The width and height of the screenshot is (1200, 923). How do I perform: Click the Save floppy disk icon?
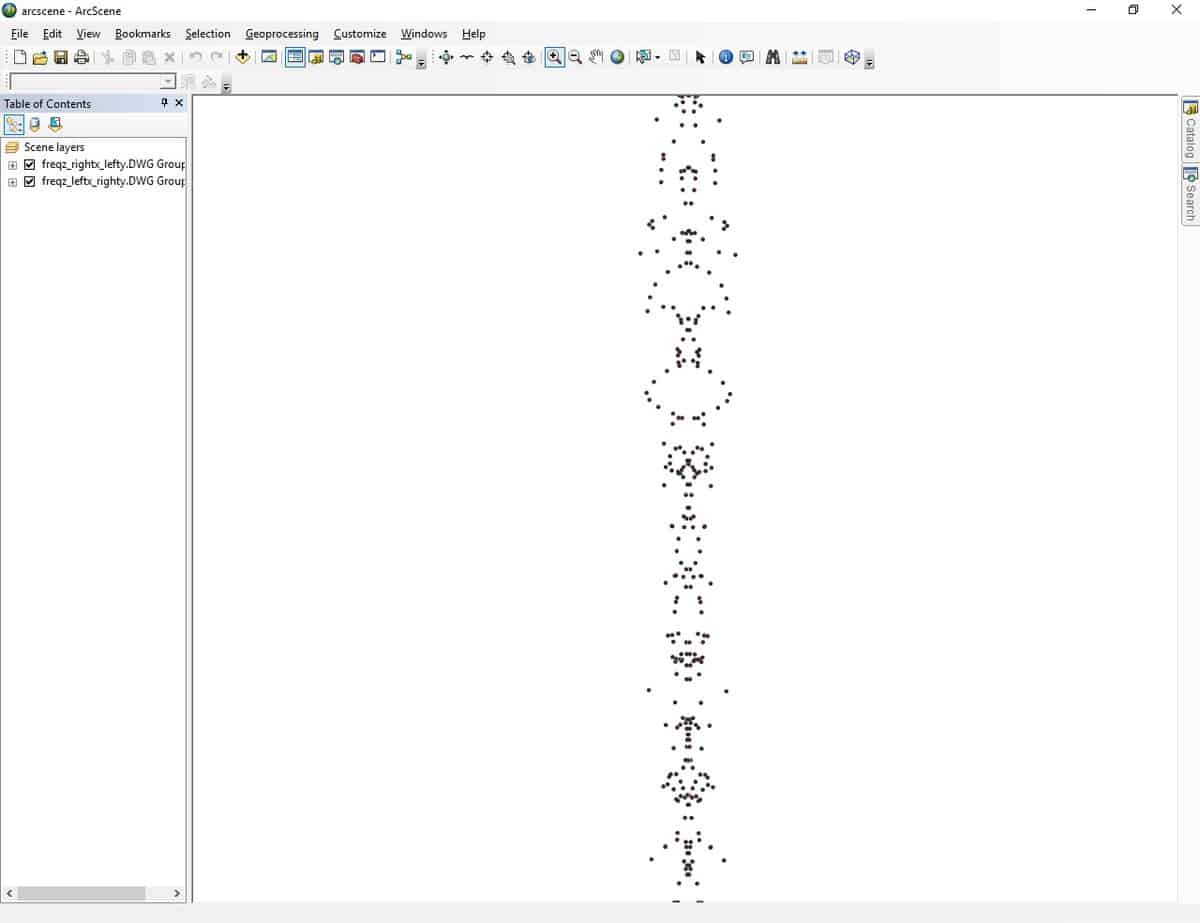pyautogui.click(x=60, y=57)
